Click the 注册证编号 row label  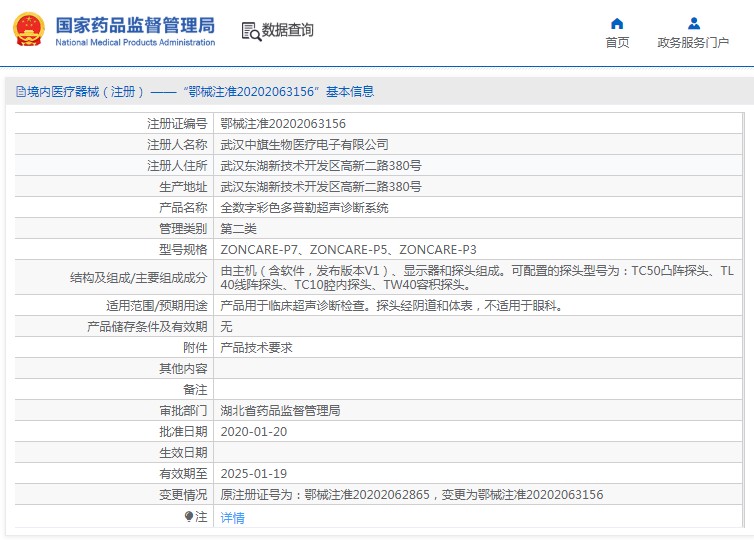(177, 124)
